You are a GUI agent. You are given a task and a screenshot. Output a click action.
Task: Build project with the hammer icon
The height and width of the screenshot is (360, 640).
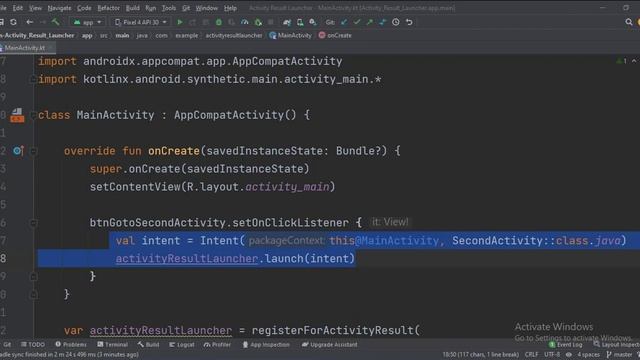[x=55, y=22]
